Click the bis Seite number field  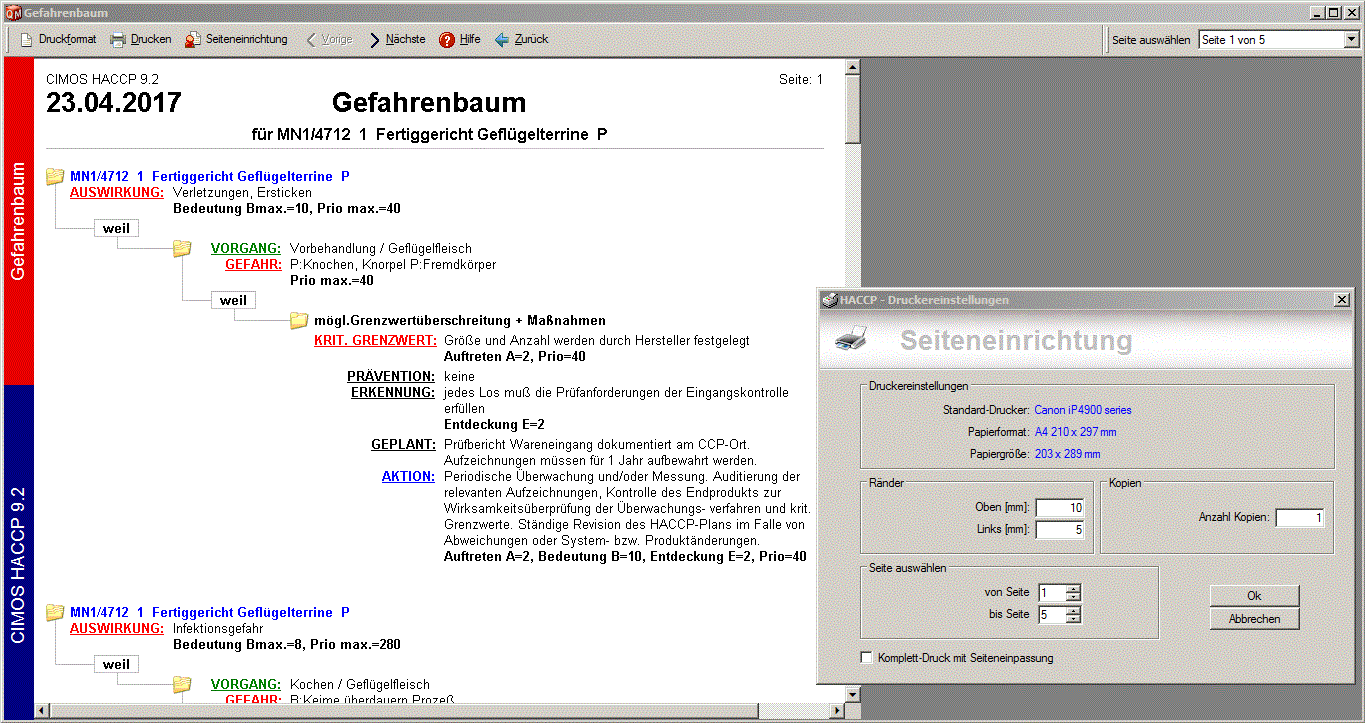[x=1052, y=614]
